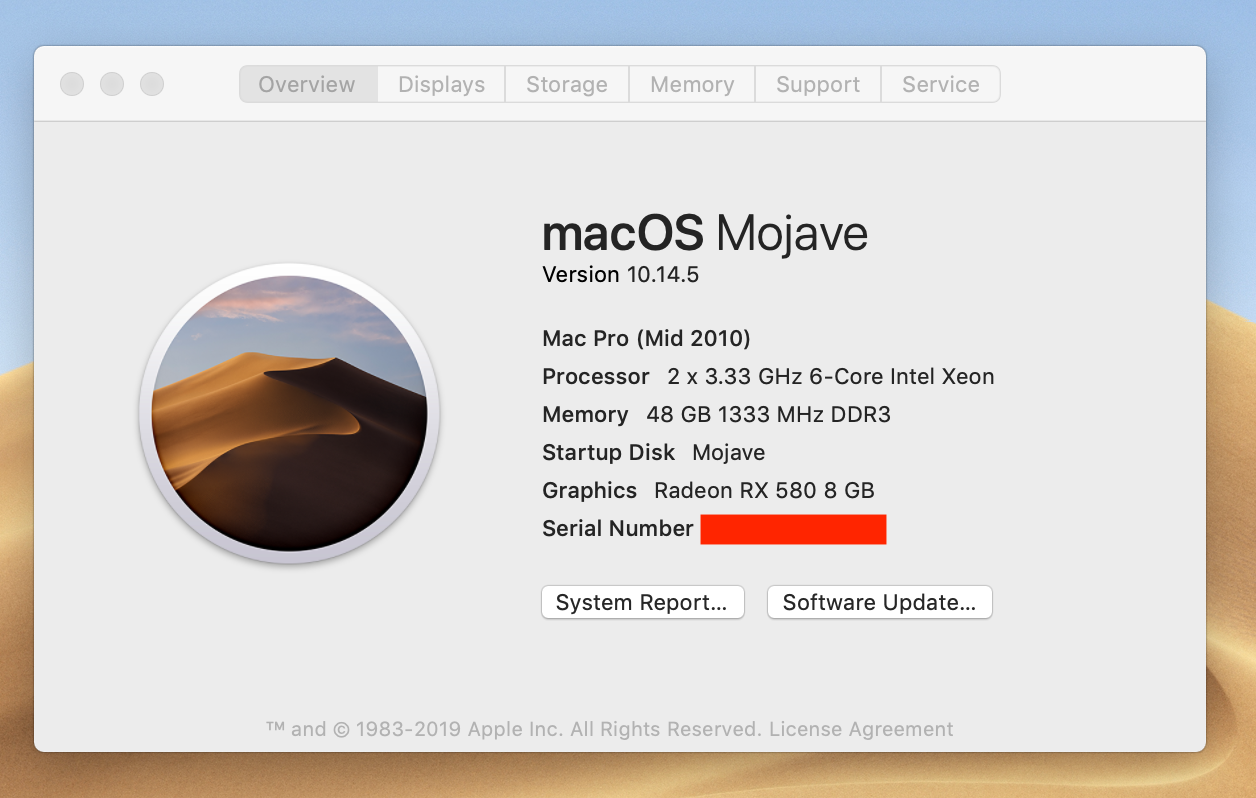Click the macOS Mojave title
1256x798 pixels.
click(x=705, y=234)
